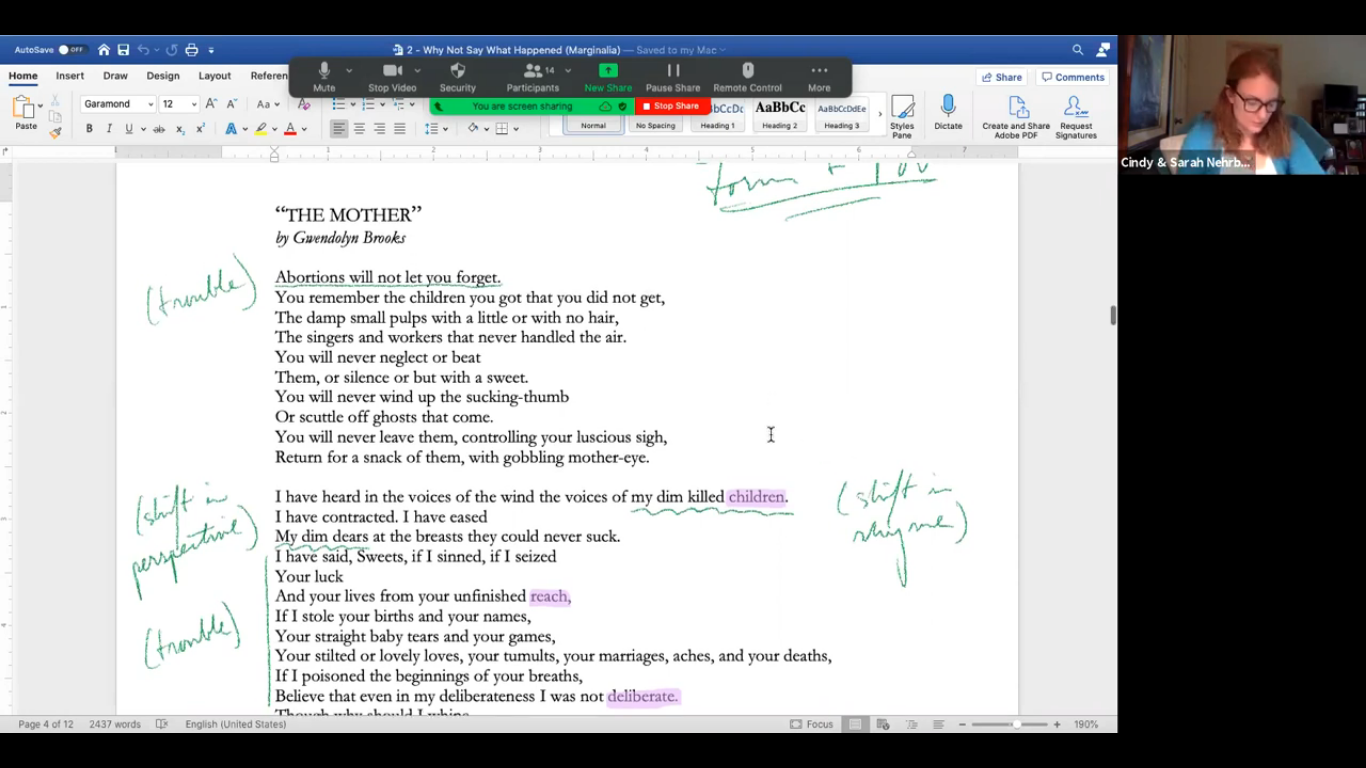Adjust the zoom slider in status bar
The image size is (1366, 768).
click(x=1016, y=724)
